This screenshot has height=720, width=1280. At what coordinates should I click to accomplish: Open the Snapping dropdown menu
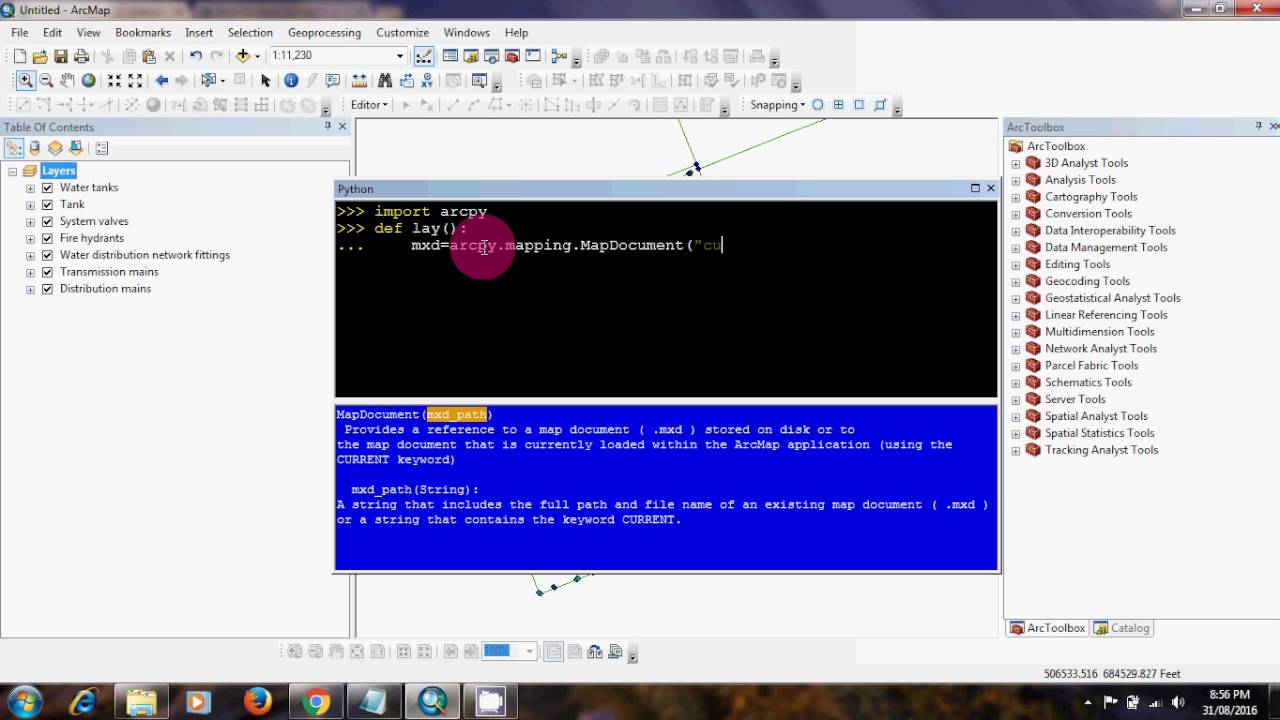pos(777,105)
